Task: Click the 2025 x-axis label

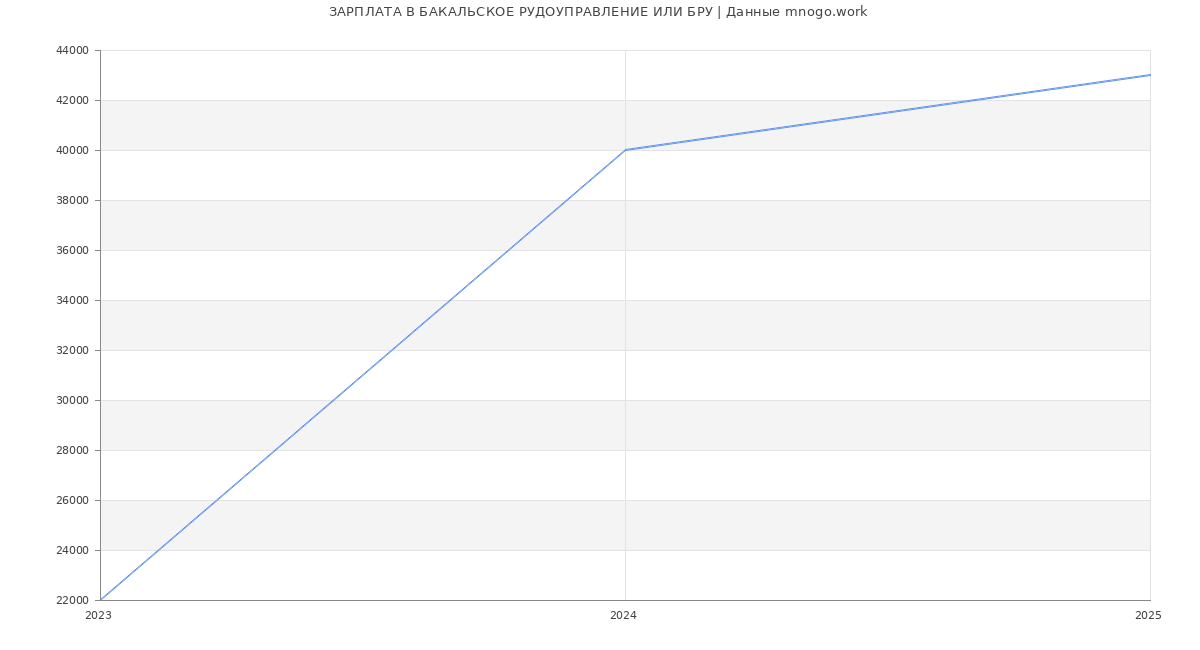Action: coord(1148,616)
